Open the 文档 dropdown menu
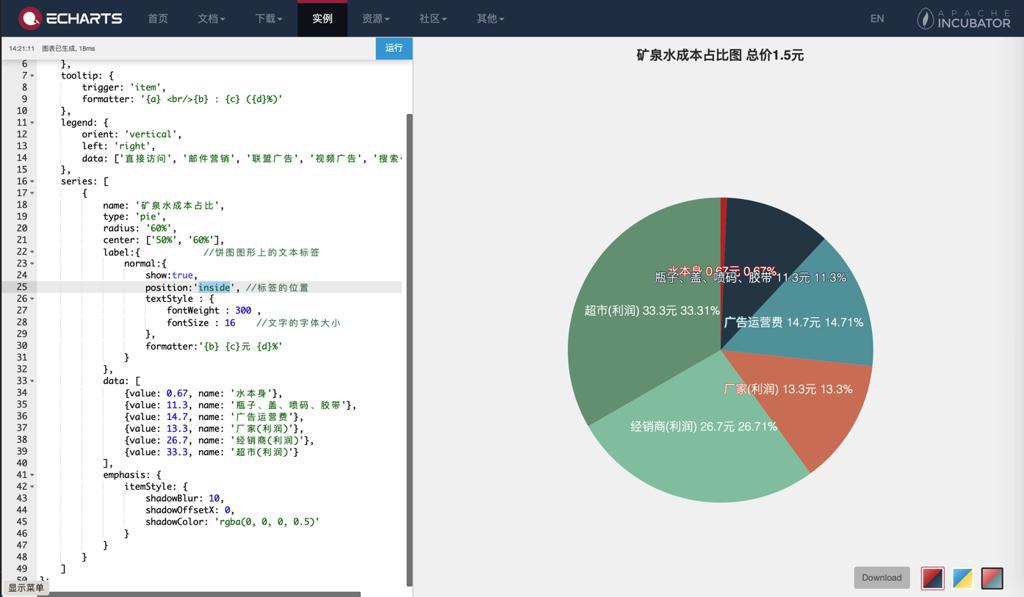1024x597 pixels. pos(211,18)
